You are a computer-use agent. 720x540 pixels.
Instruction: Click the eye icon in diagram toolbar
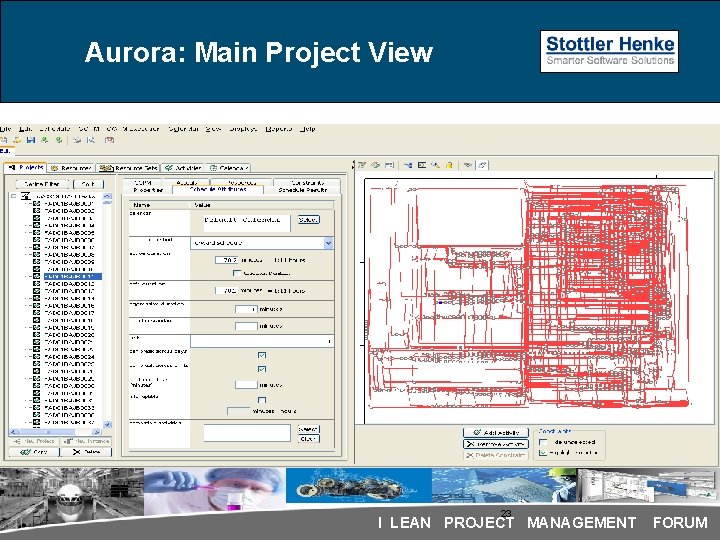click(467, 165)
